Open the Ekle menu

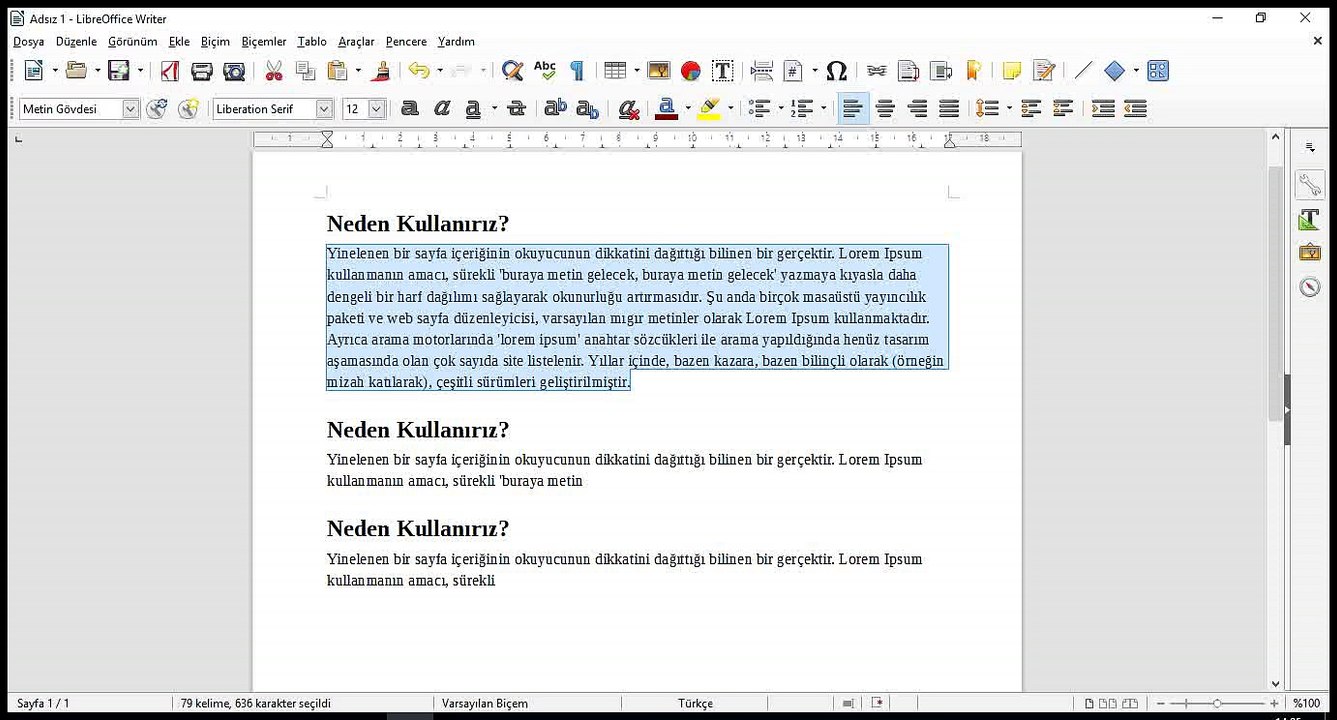179,41
